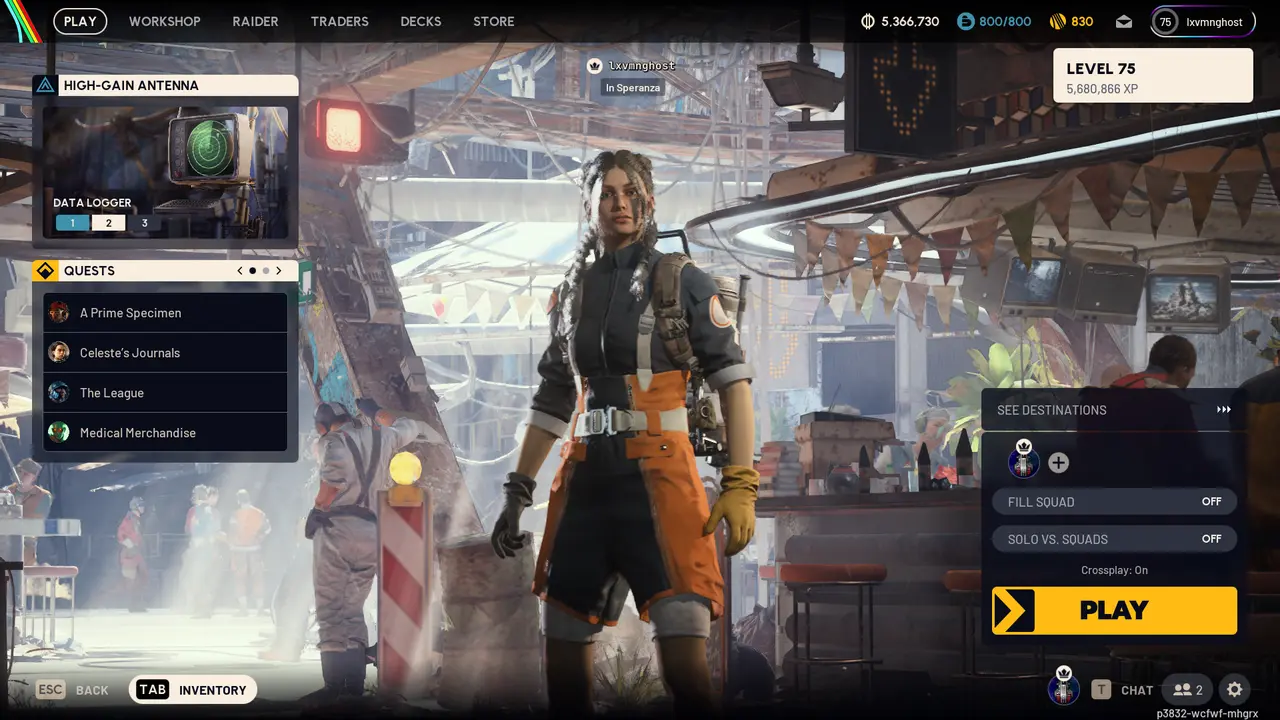Open the Celeste's Journals quest
Screen dimensions: 1280x720
(x=165, y=352)
